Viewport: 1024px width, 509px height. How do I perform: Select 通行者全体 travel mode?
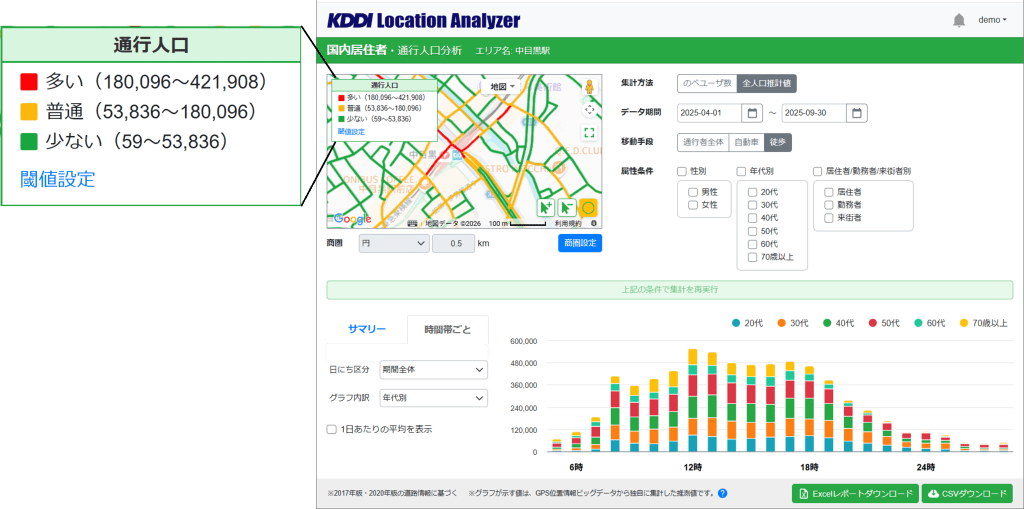click(703, 142)
